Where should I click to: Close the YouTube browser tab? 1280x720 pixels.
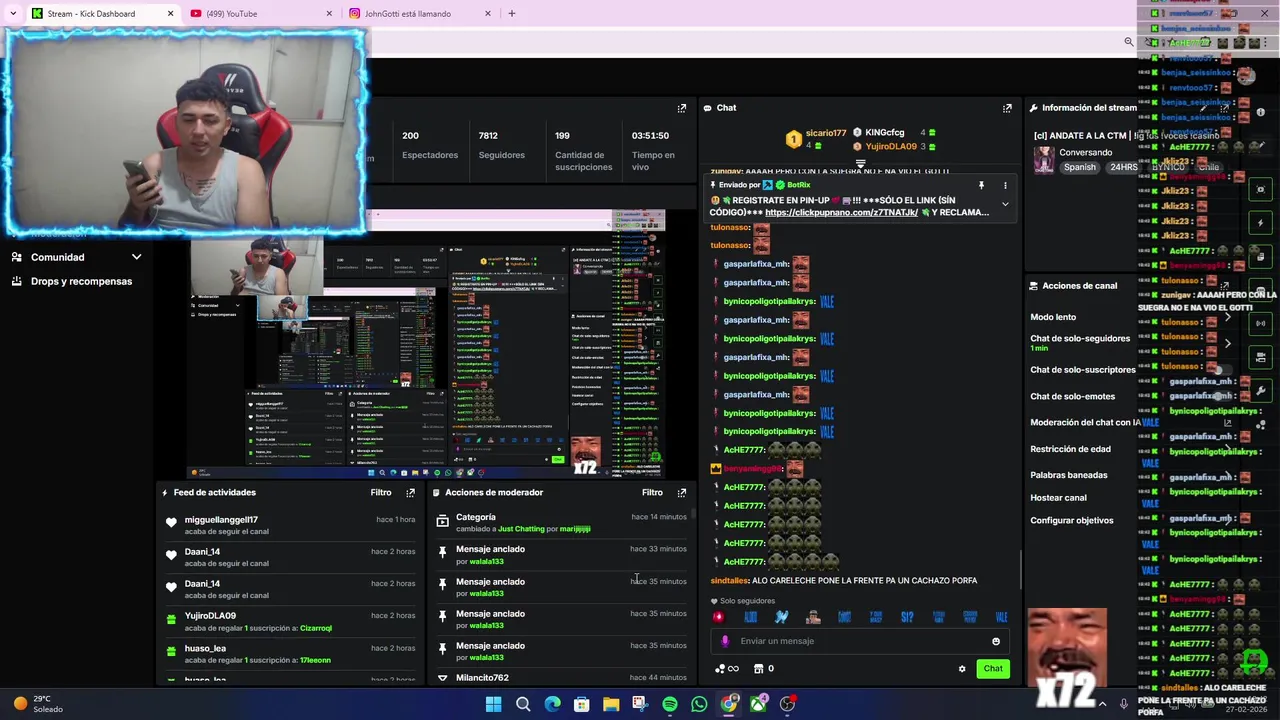(x=329, y=13)
